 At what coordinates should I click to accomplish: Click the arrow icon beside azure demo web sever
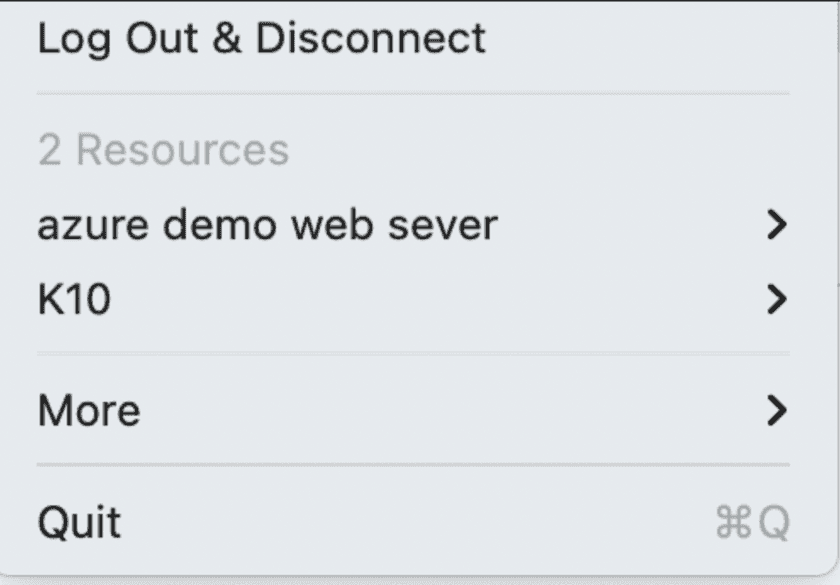pos(776,226)
